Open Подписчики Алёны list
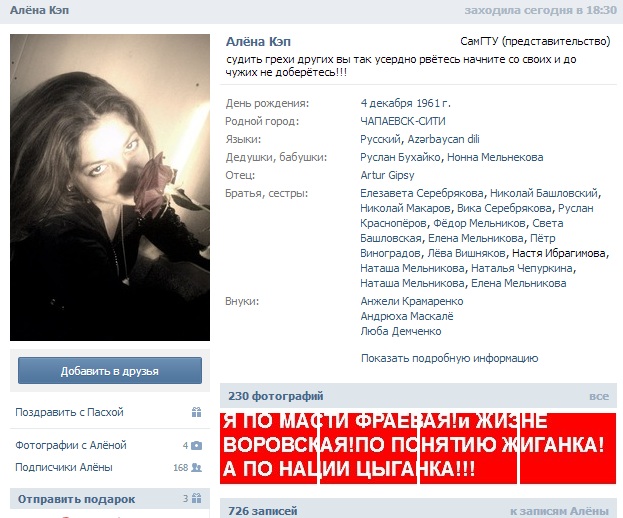Screen dimensions: 623x518 64,467
